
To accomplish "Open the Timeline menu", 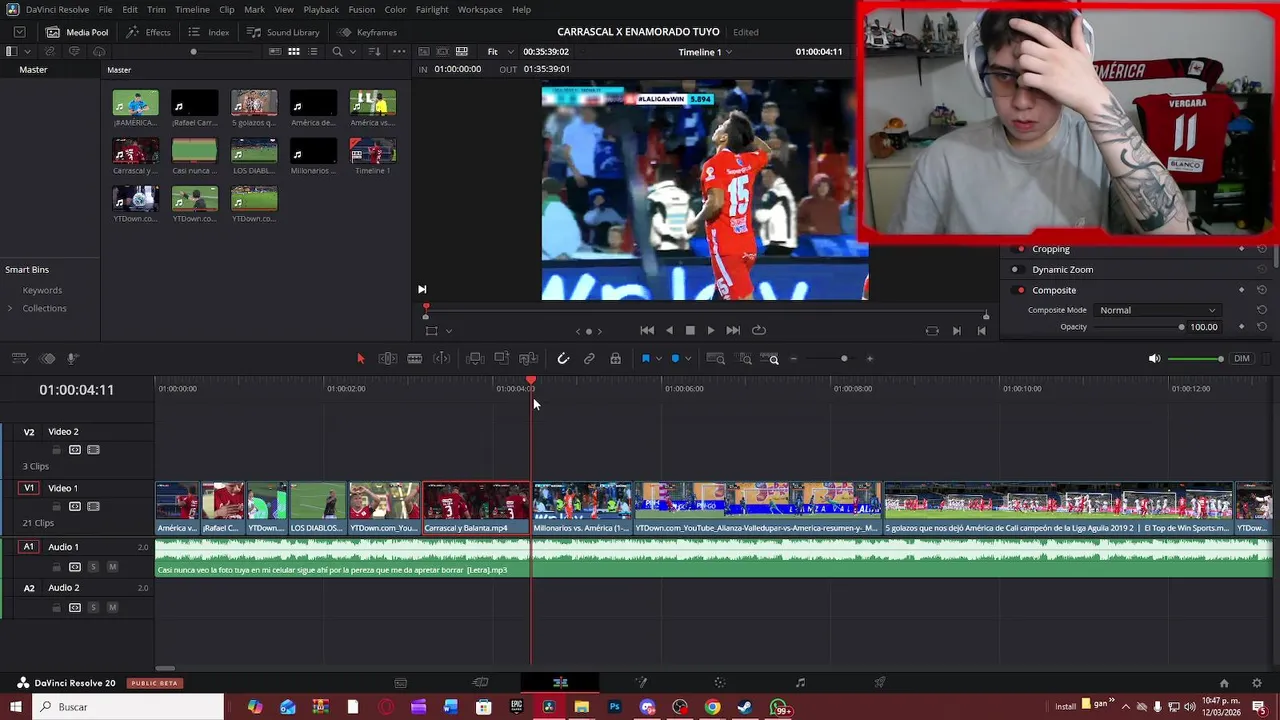I will 192,10.
